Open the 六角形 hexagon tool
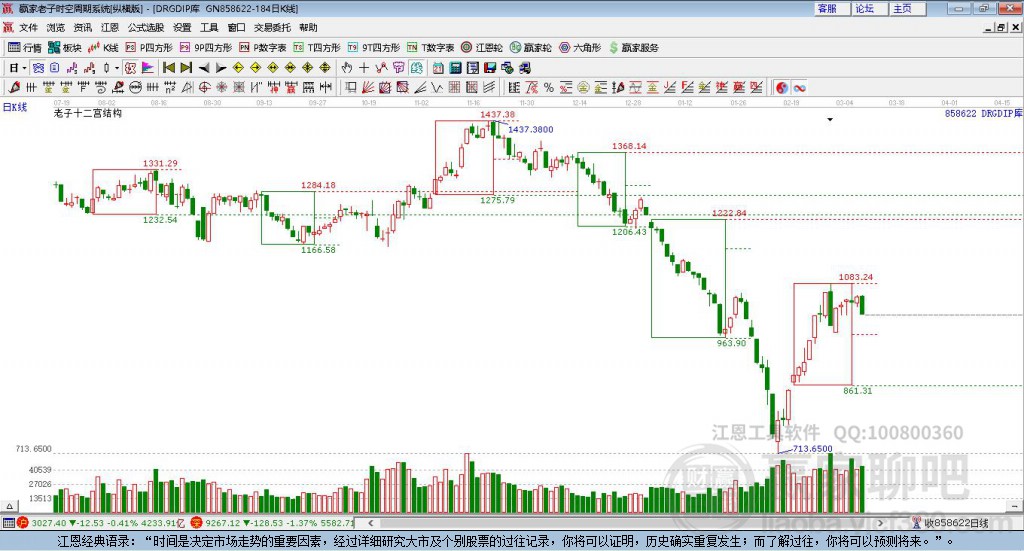 click(x=580, y=48)
